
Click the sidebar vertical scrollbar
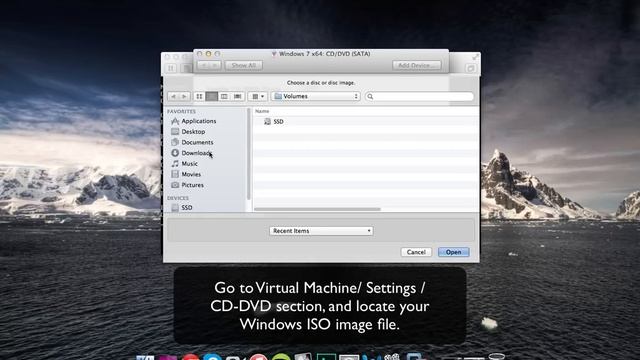(248, 154)
